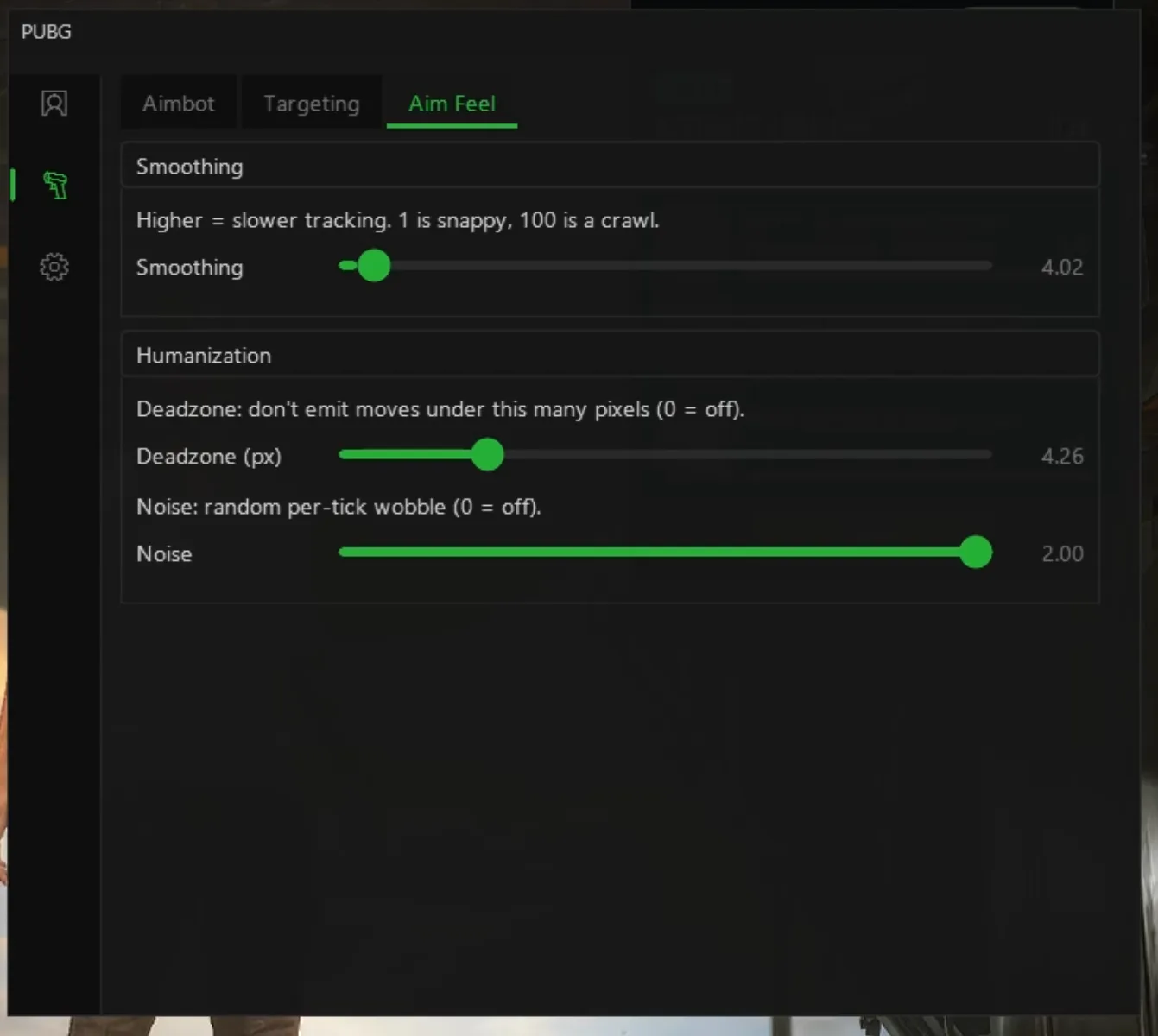This screenshot has height=1036, width=1158.
Task: Click the Smoothing slider handle
Action: (x=374, y=266)
